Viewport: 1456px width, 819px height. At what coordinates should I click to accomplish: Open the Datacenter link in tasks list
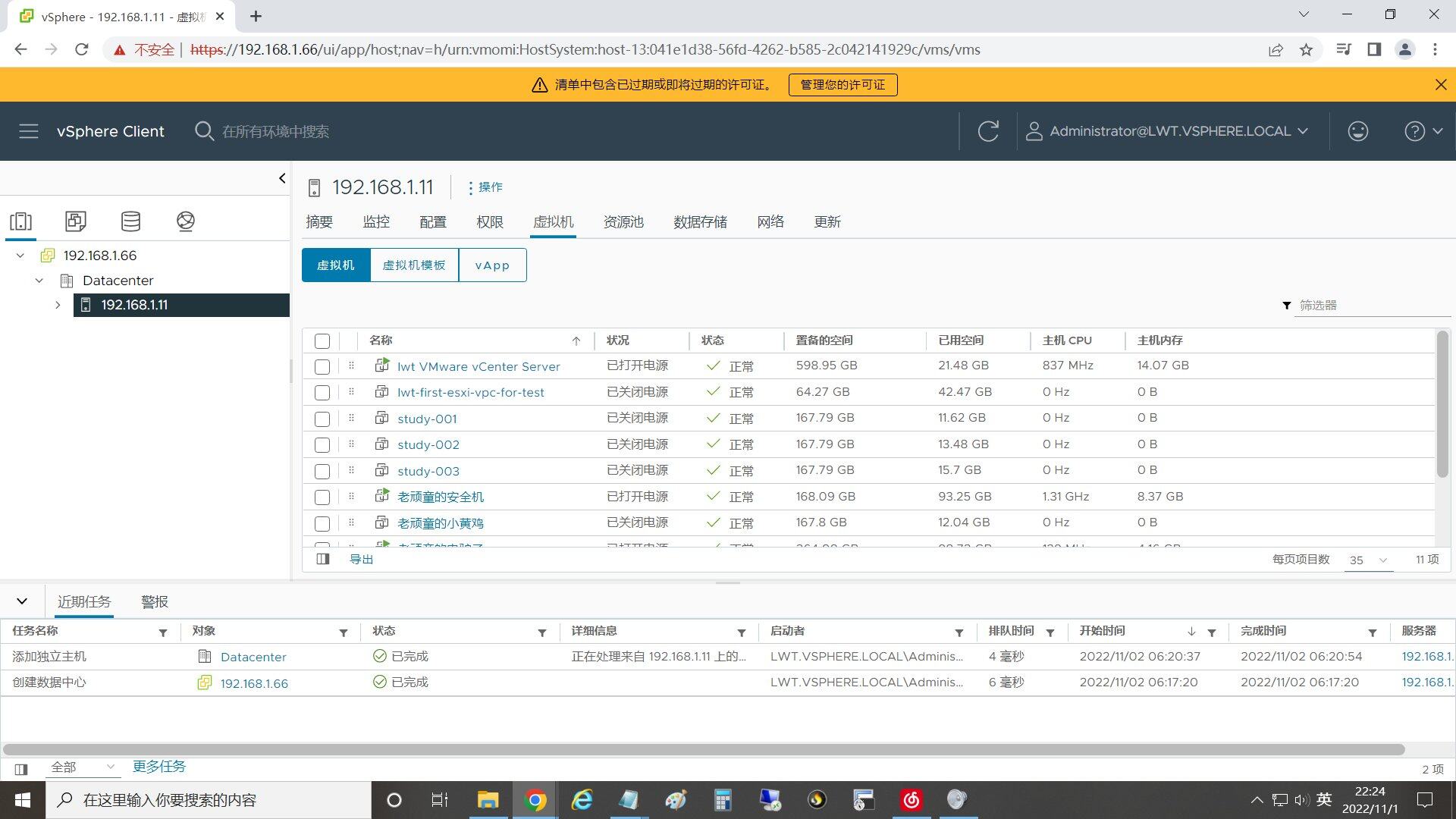click(253, 657)
